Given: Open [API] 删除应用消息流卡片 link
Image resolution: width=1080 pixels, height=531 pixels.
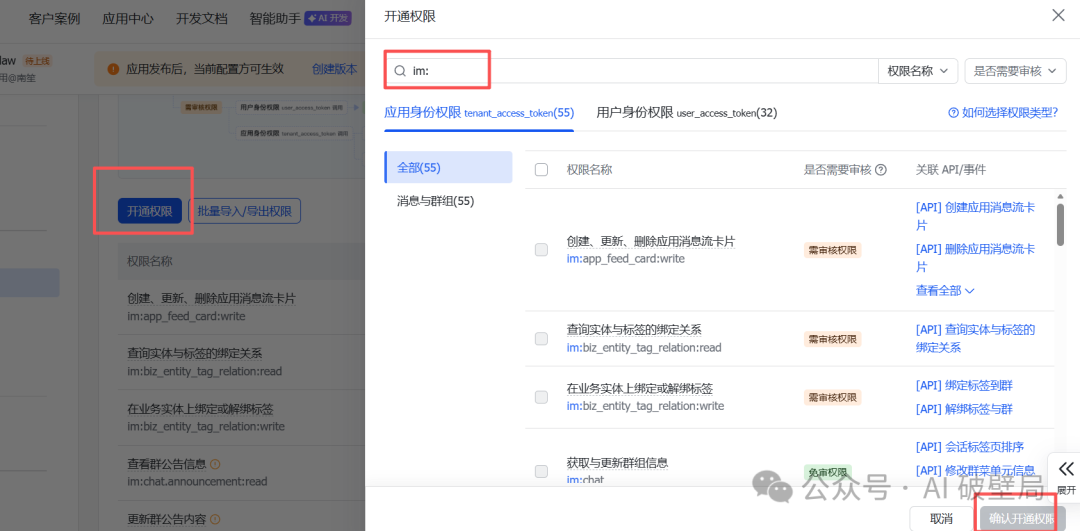Looking at the screenshot, I should tap(975, 257).
